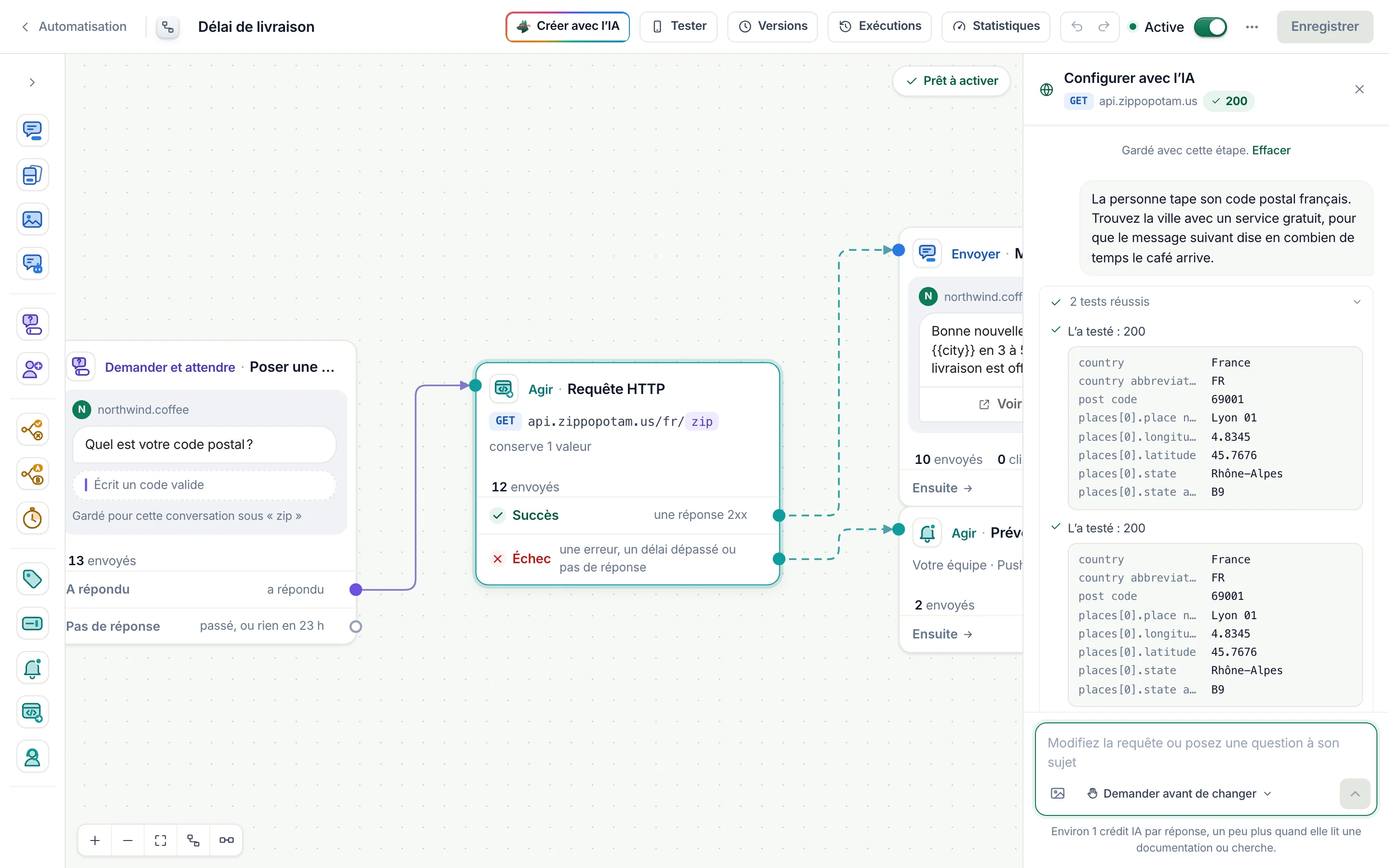Select the HTTP request block icon in sidebar
Viewport: 1389px width, 868px height.
coord(32,712)
